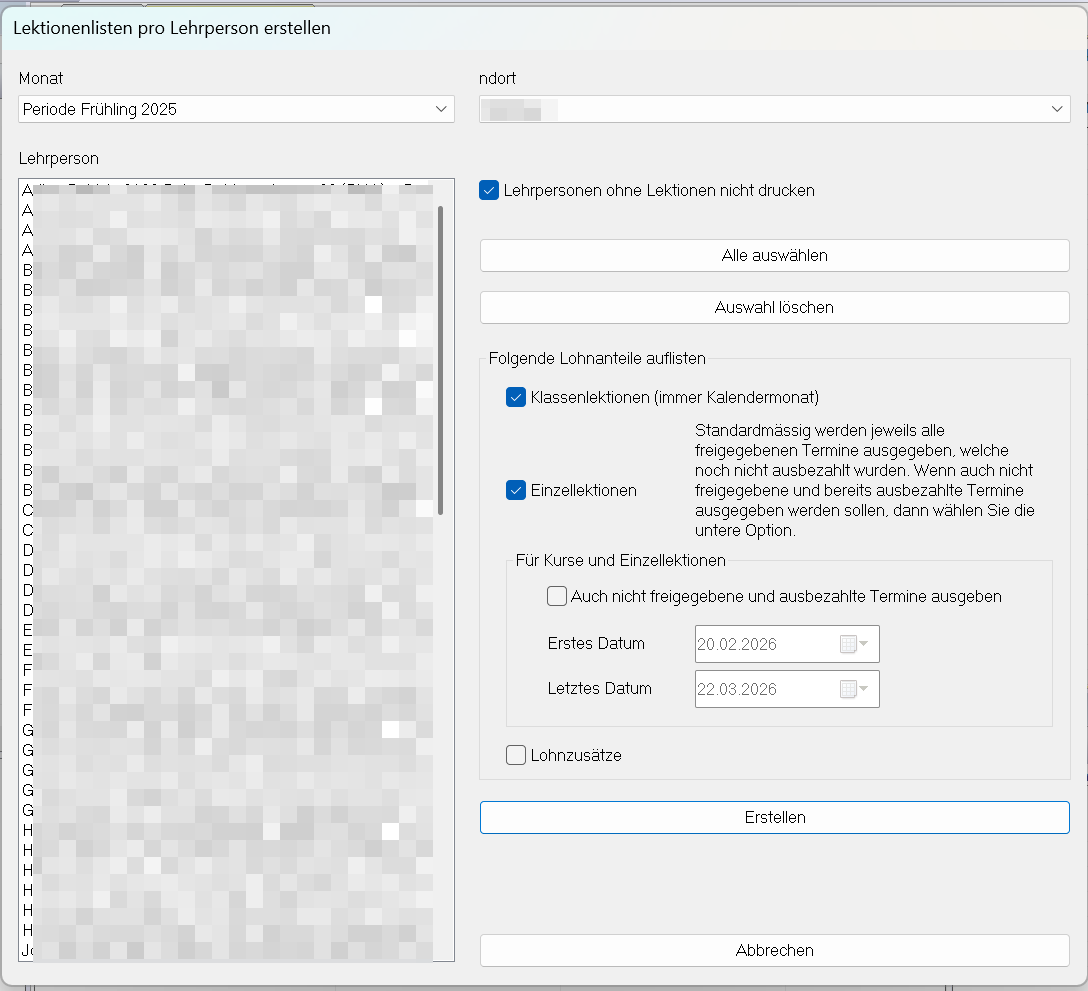
Task: Click the 'Alle auswählen' button
Action: pos(774,255)
